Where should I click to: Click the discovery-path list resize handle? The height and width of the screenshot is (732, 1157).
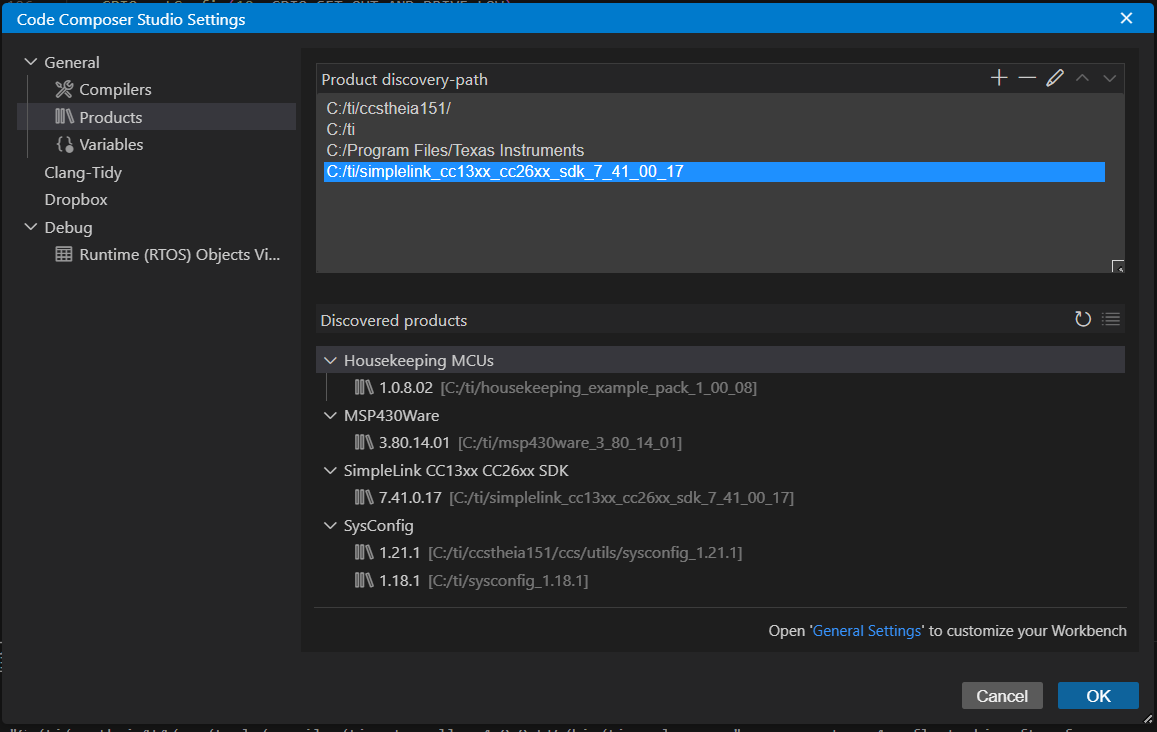[x=1118, y=266]
